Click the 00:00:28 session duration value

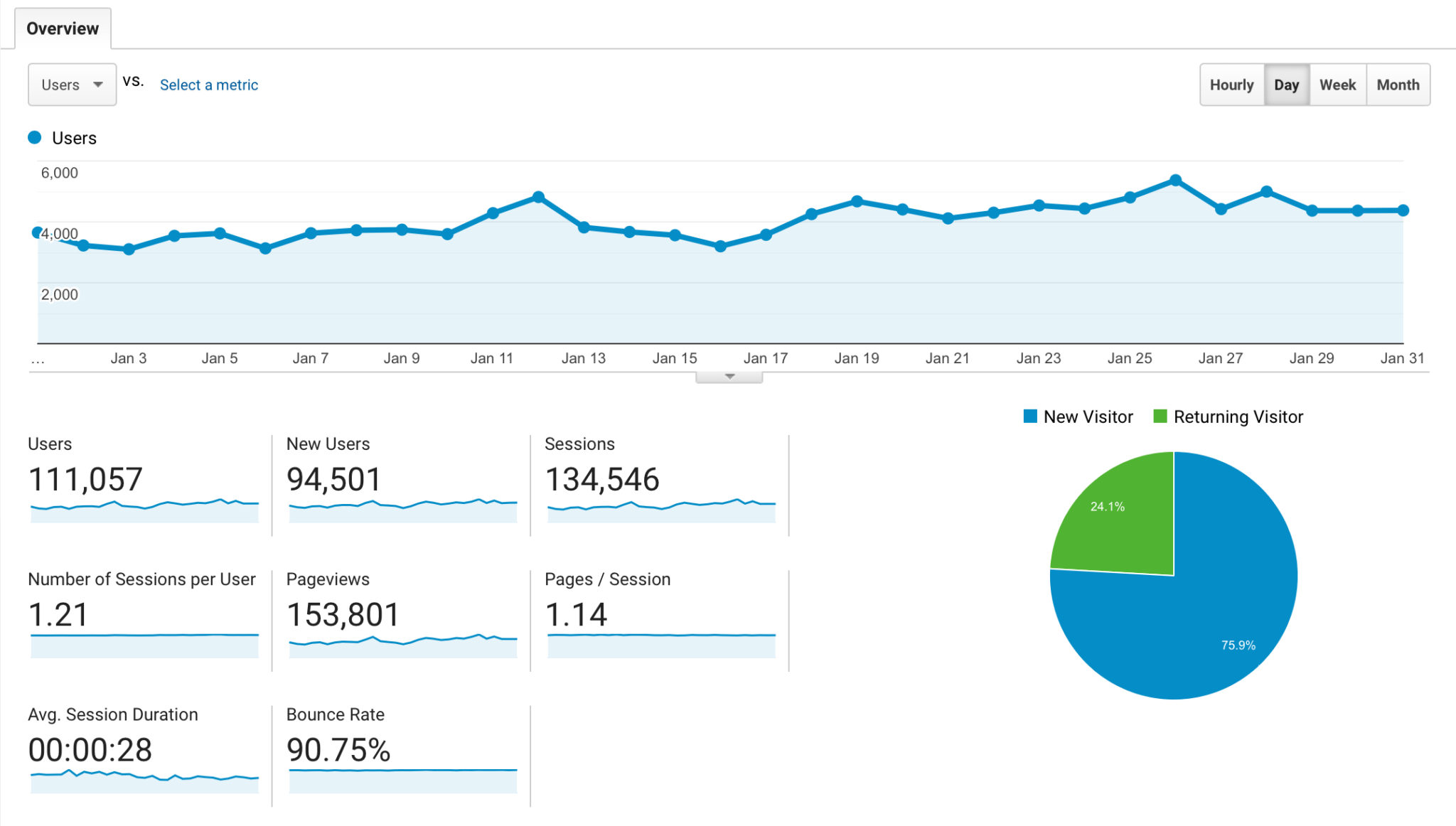[x=90, y=750]
